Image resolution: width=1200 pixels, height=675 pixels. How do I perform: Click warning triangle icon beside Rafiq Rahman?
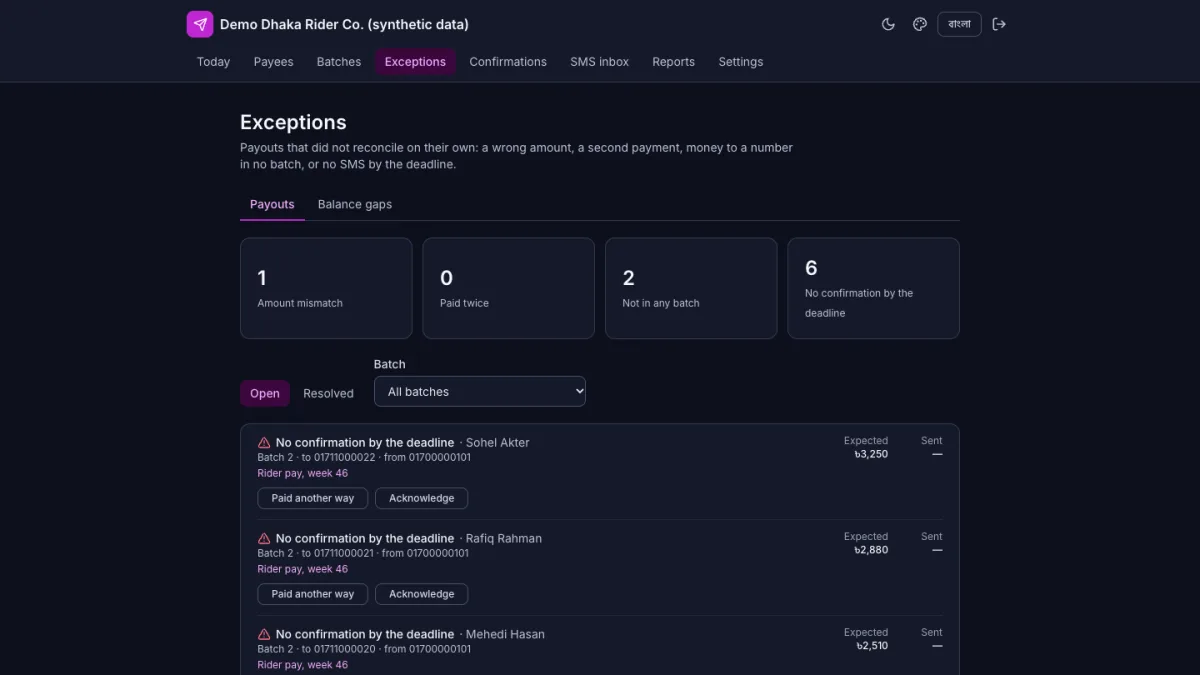point(264,538)
